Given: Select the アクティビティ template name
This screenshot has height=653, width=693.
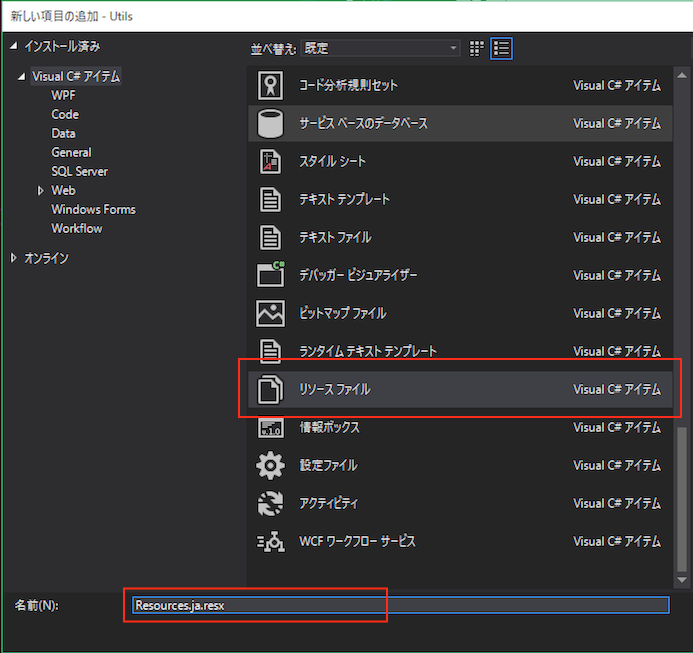Looking at the screenshot, I should [x=328, y=504].
